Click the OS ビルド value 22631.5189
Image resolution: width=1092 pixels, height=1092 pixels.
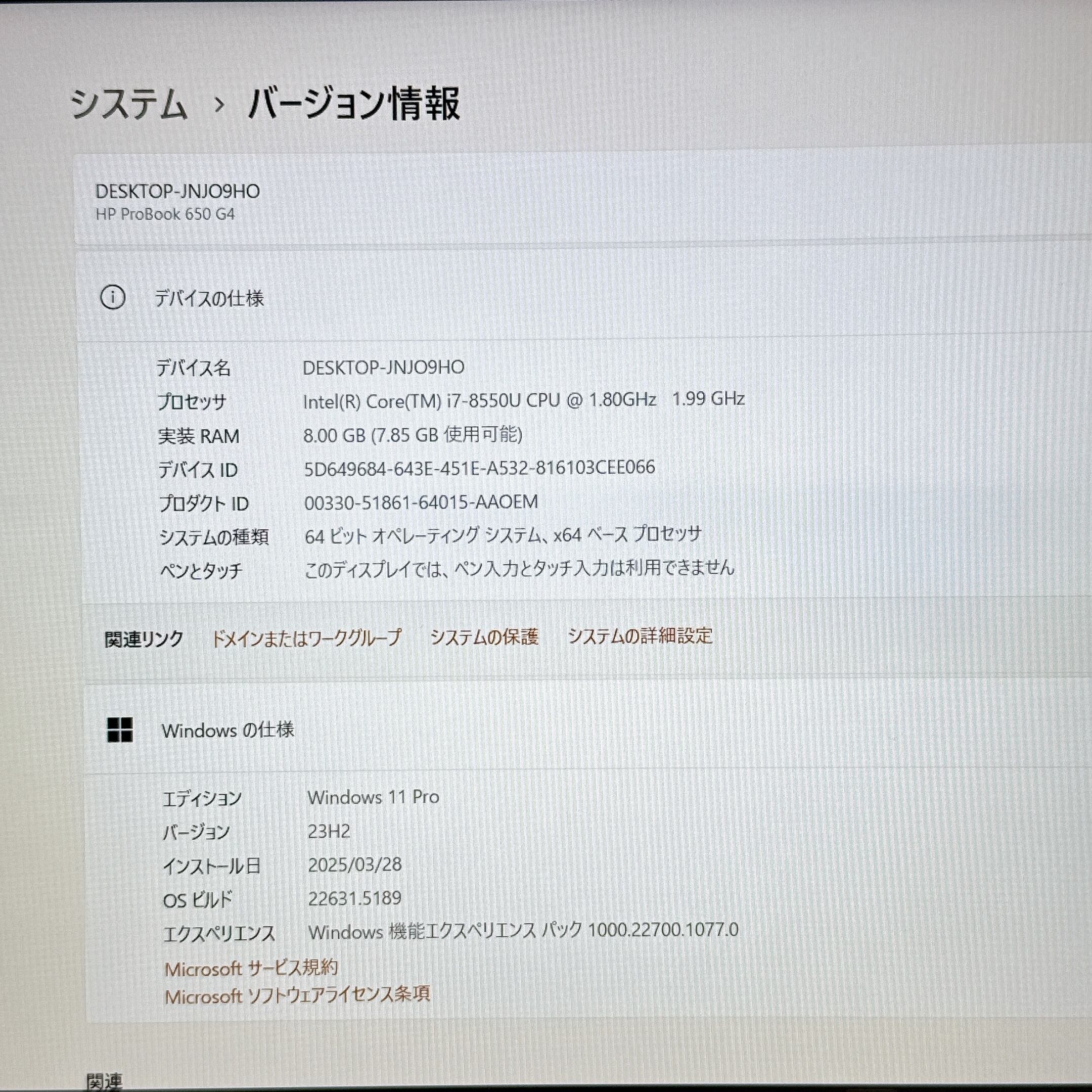(354, 898)
